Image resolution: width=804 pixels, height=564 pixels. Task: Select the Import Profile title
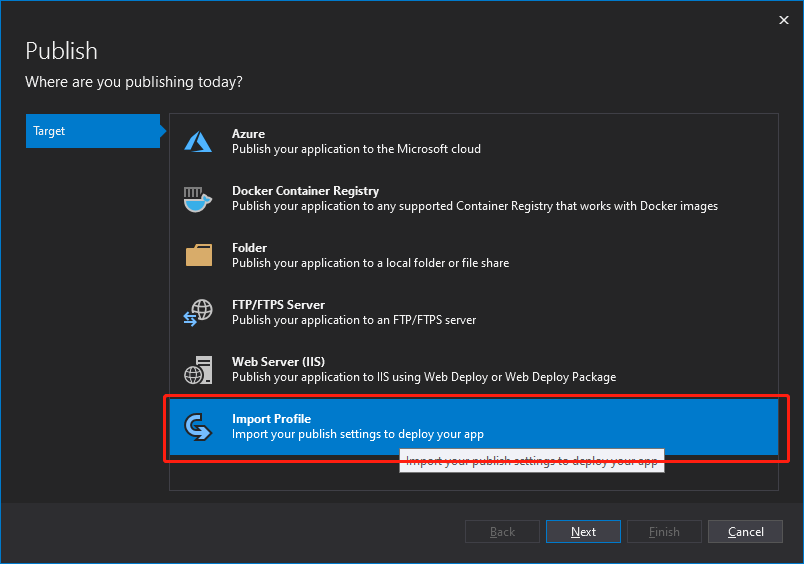point(271,419)
